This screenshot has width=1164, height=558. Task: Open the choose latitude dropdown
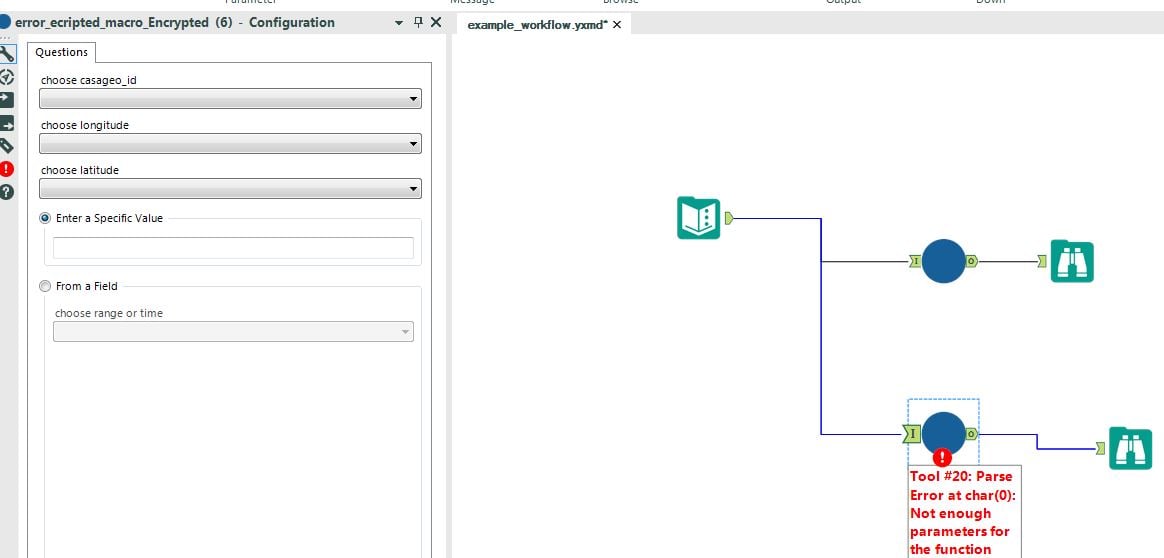coord(230,188)
